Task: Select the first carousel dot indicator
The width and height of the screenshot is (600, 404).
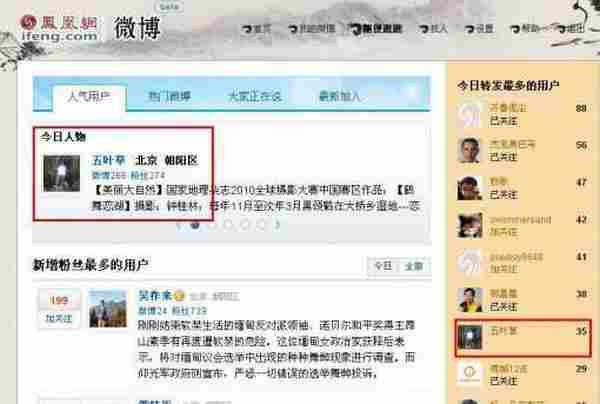Action: pos(195,225)
